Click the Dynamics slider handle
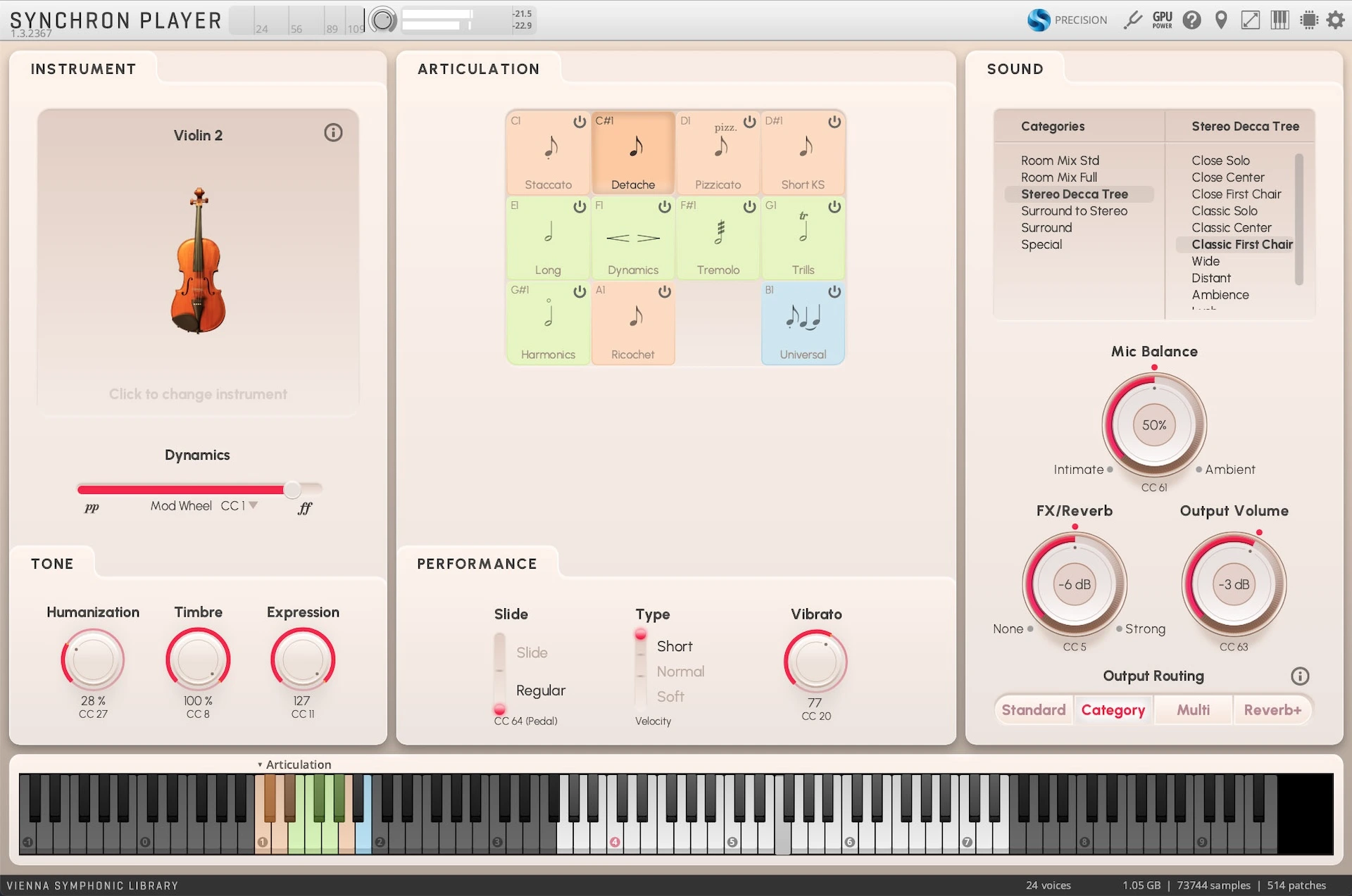The image size is (1352, 896). 292,489
